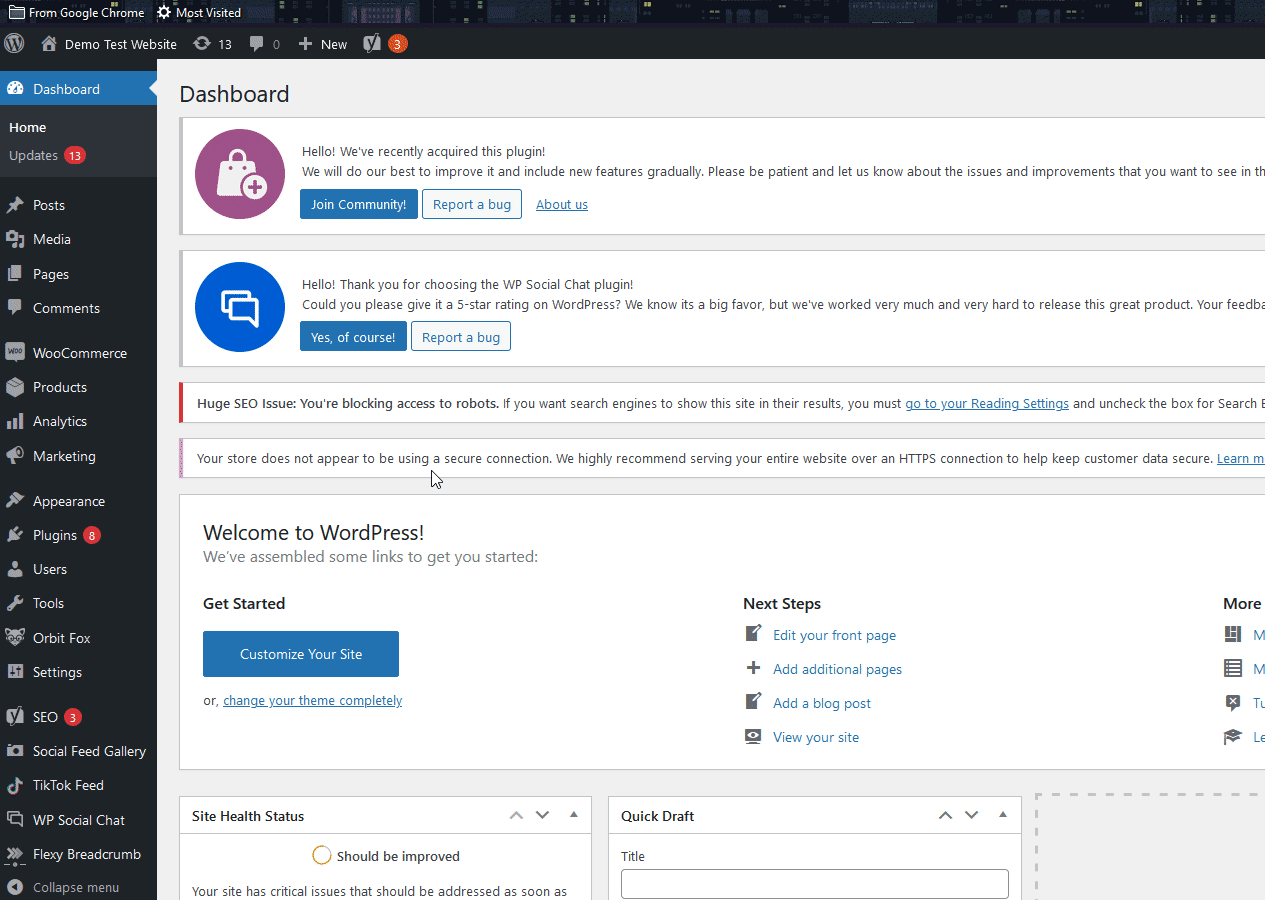Click the purple shopping bag plugin logo

point(240,174)
